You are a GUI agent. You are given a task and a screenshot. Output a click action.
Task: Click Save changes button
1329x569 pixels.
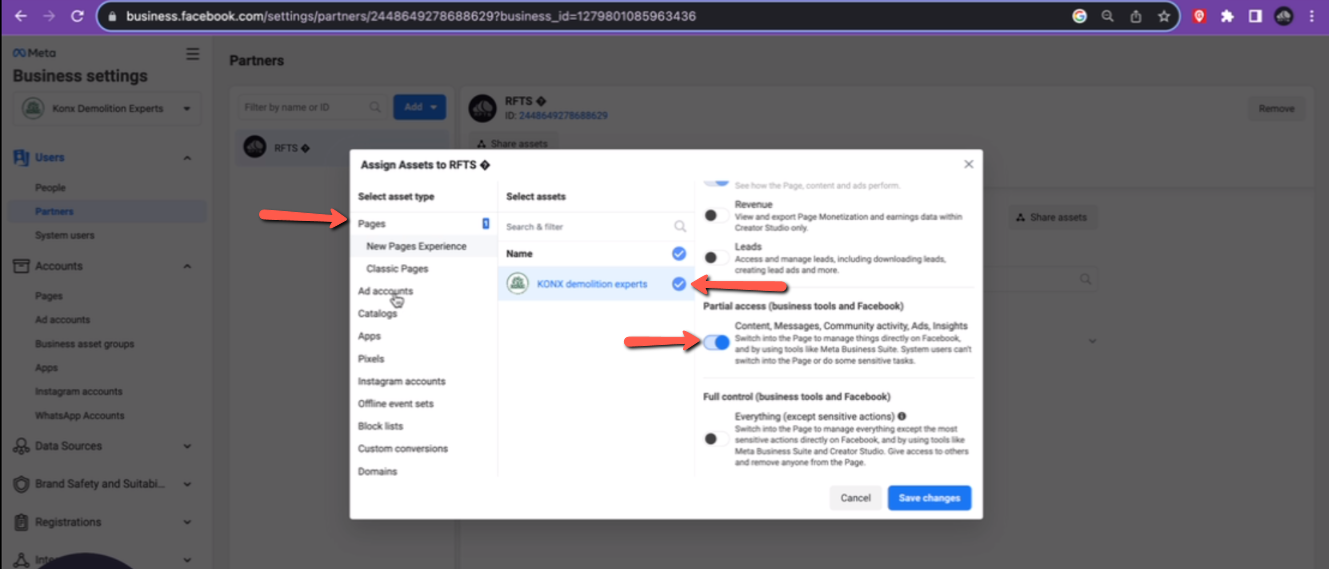click(x=929, y=498)
